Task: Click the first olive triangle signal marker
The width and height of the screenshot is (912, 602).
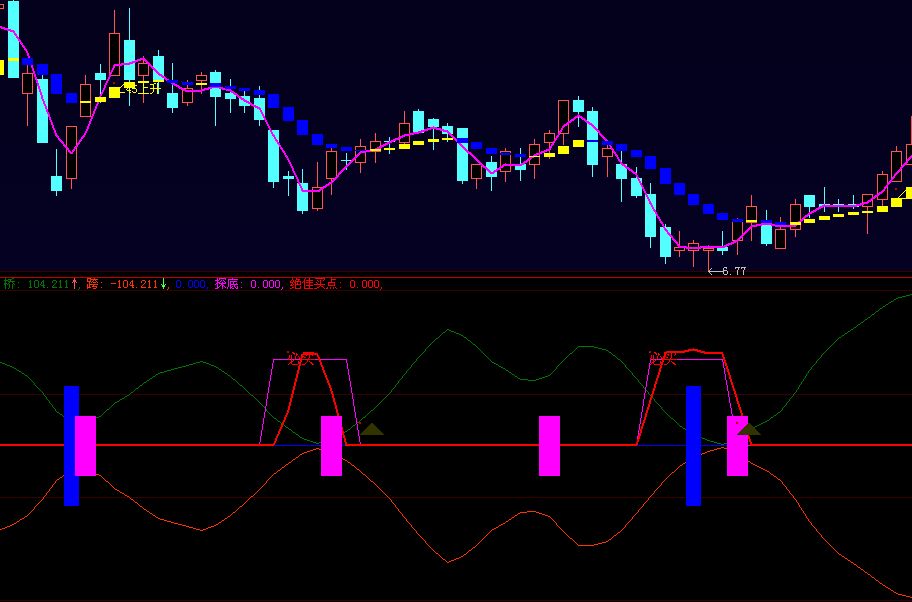Action: pyautogui.click(x=372, y=429)
